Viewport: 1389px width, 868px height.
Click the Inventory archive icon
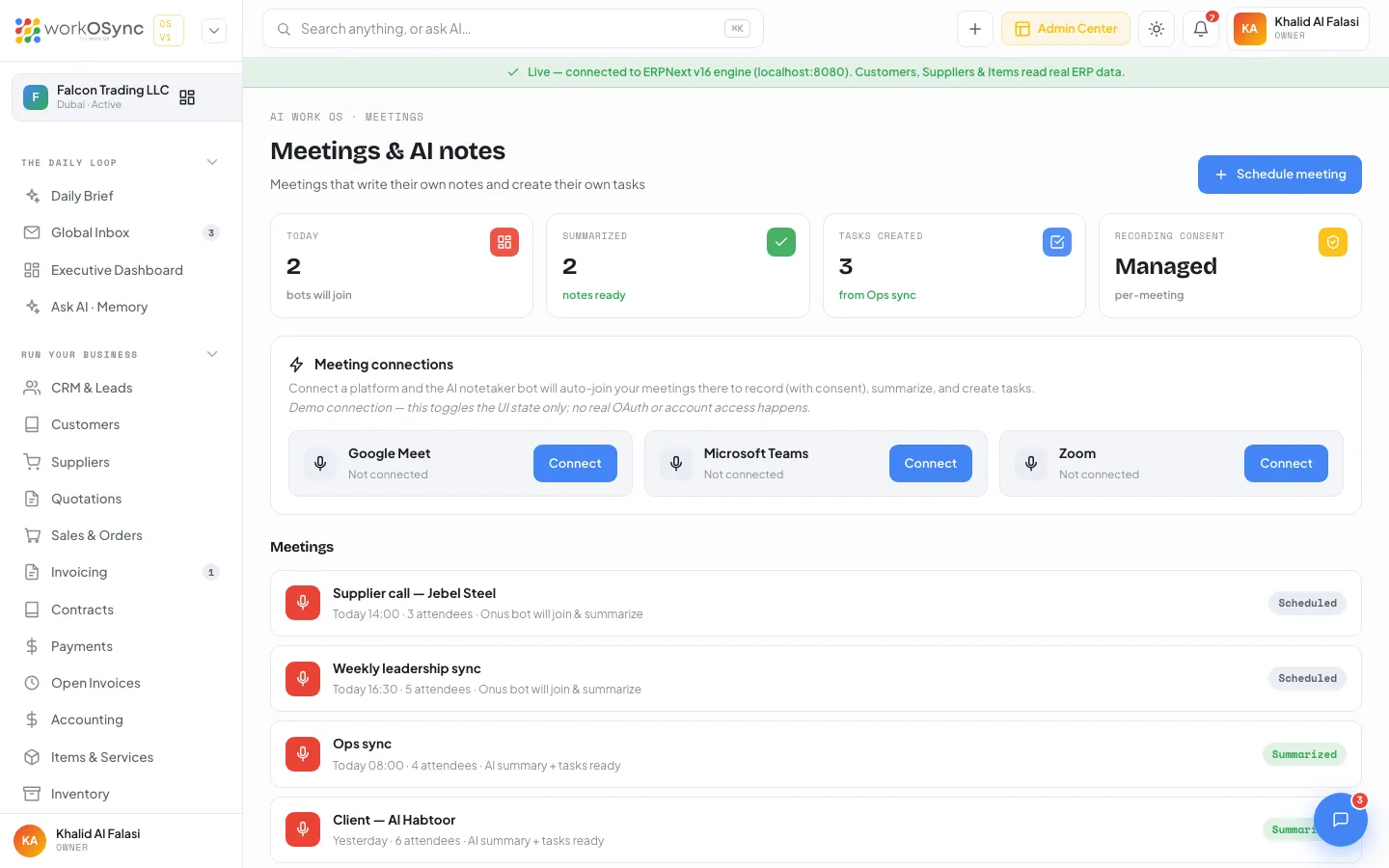(x=32, y=794)
